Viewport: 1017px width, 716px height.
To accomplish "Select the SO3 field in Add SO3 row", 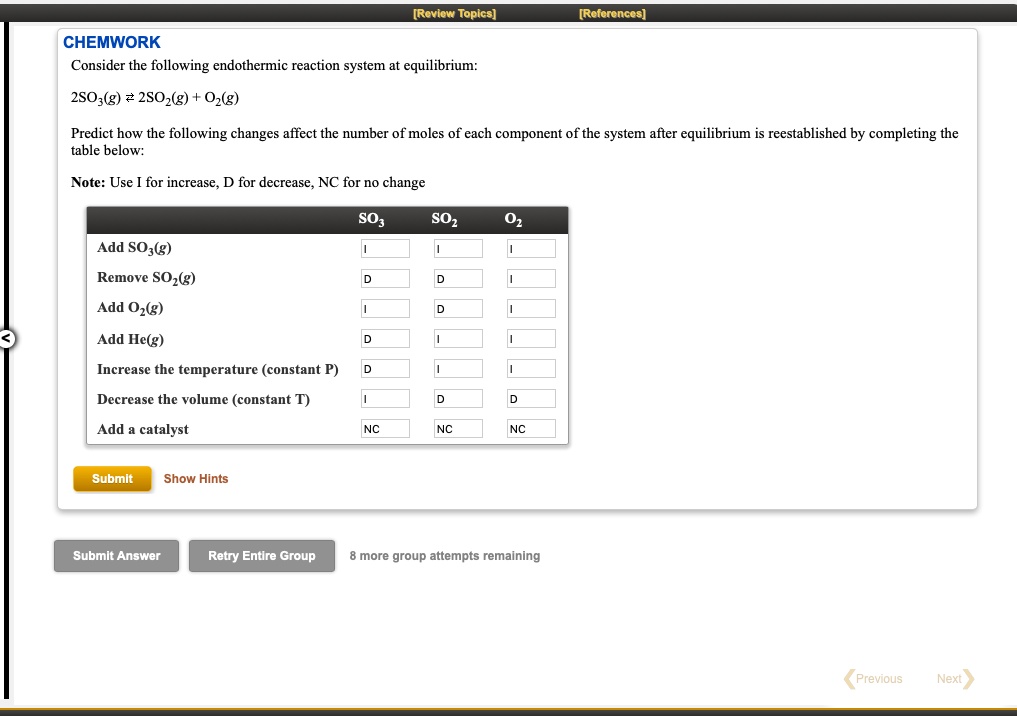I will coord(385,247).
